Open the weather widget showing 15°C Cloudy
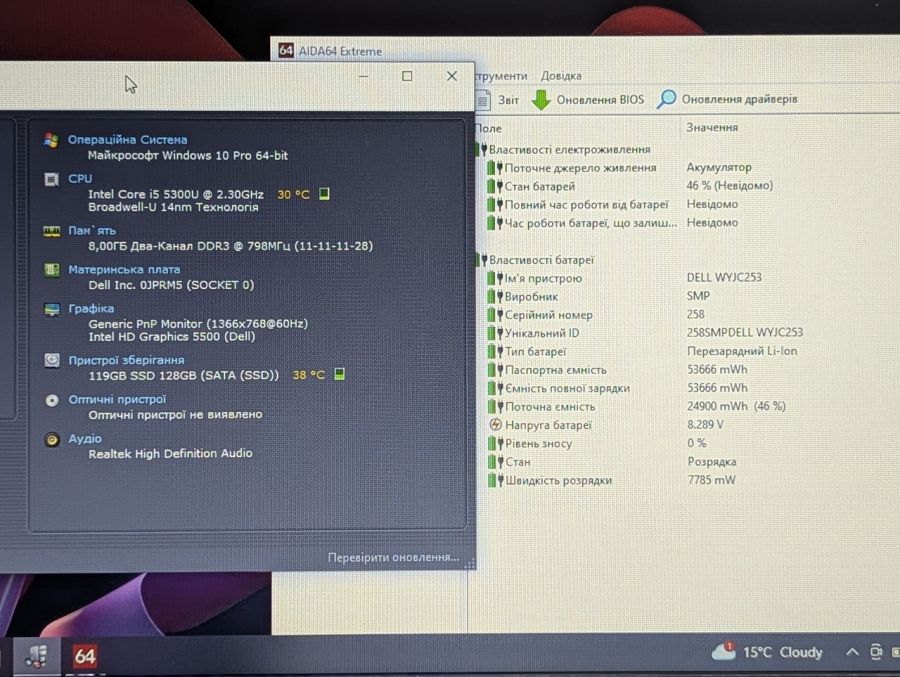This screenshot has width=900, height=677. point(767,652)
